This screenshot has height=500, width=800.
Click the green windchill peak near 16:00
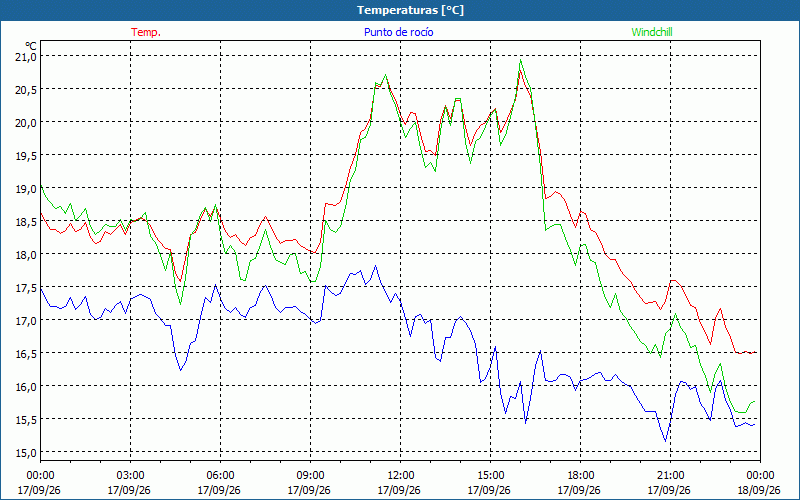point(520,60)
